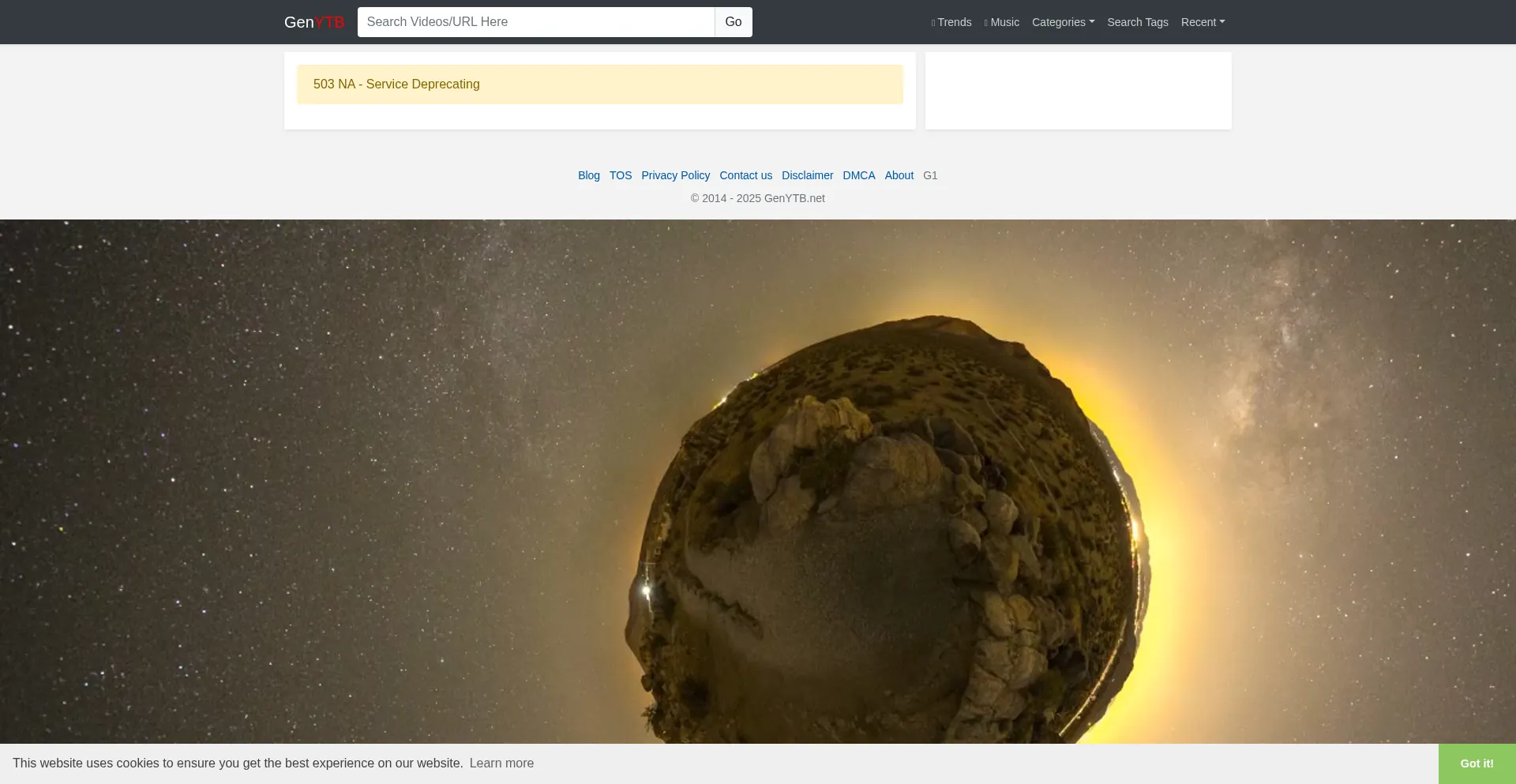Focus the Search Videos/URL input field
This screenshot has height=784, width=1516.
coord(535,22)
